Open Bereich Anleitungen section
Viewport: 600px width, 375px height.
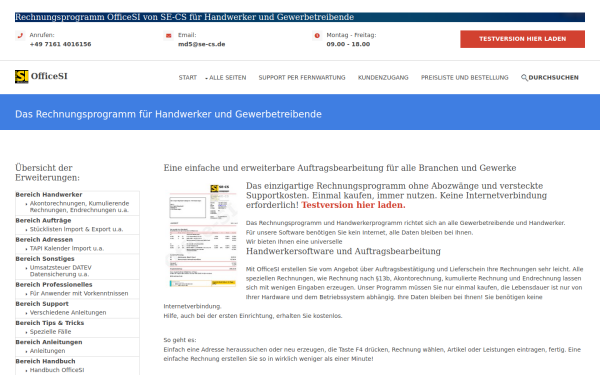point(49,342)
